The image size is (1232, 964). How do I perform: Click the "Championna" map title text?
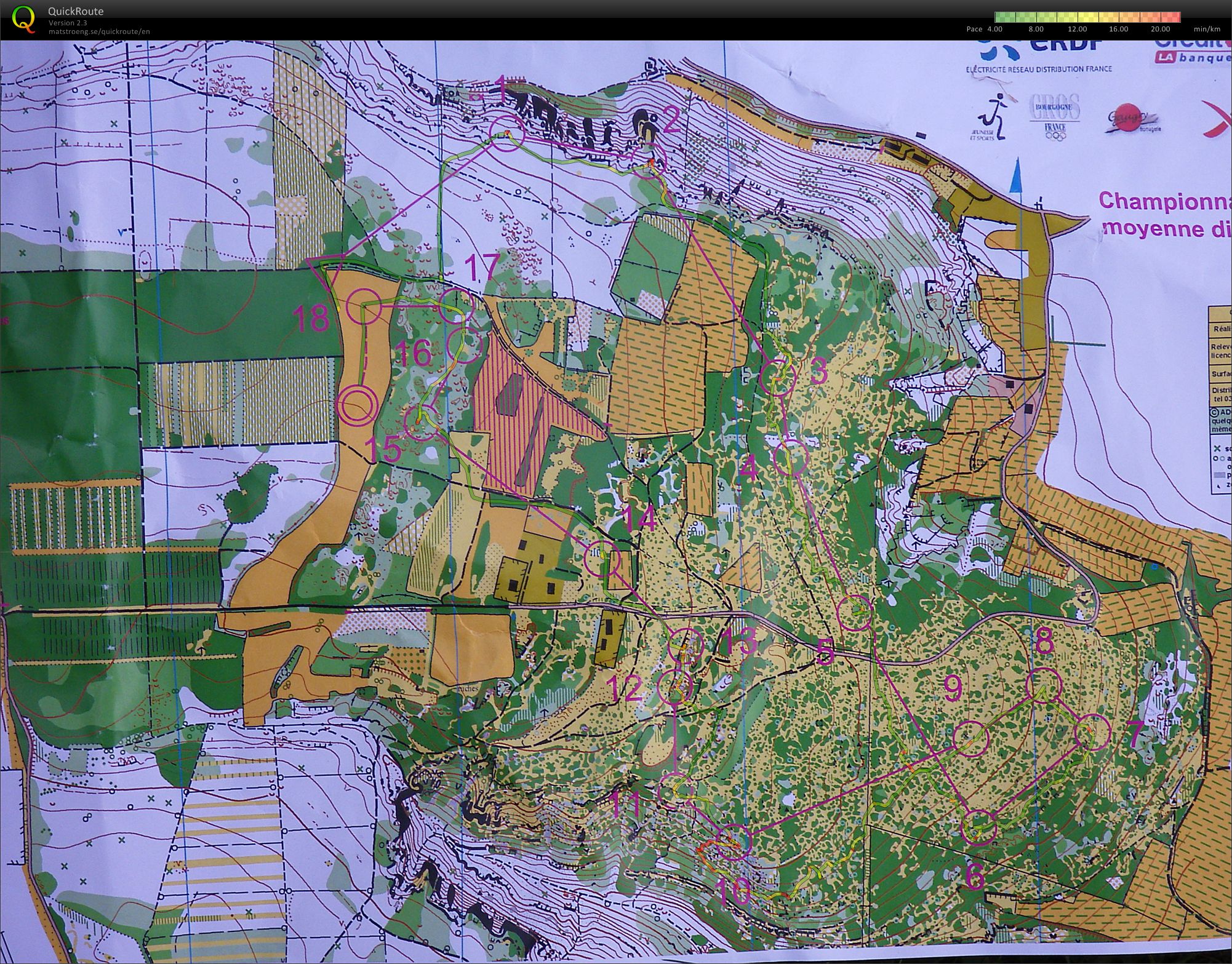click(x=1164, y=201)
